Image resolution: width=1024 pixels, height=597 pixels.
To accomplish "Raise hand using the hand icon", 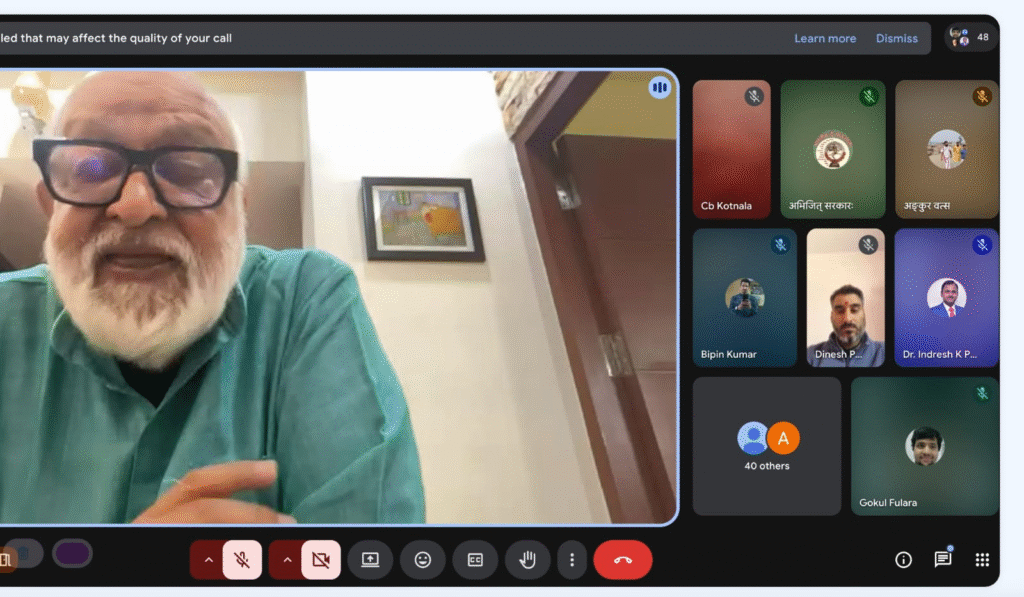I will tap(527, 560).
